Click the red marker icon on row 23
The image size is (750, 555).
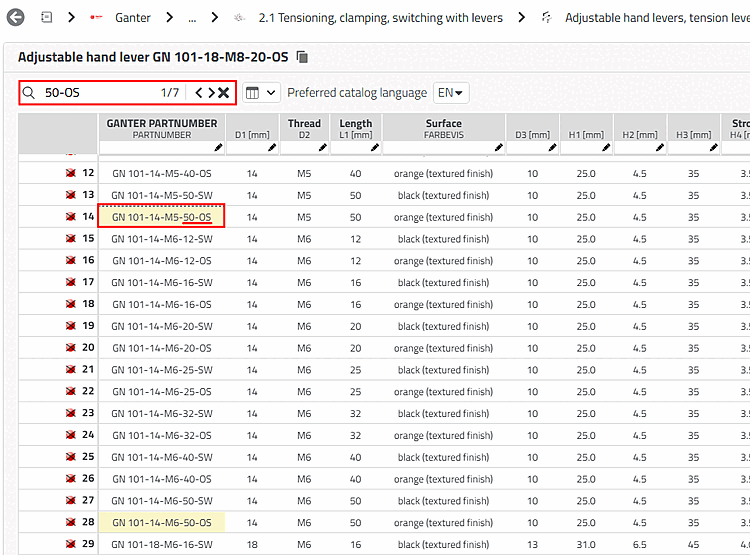pyautogui.click(x=71, y=413)
